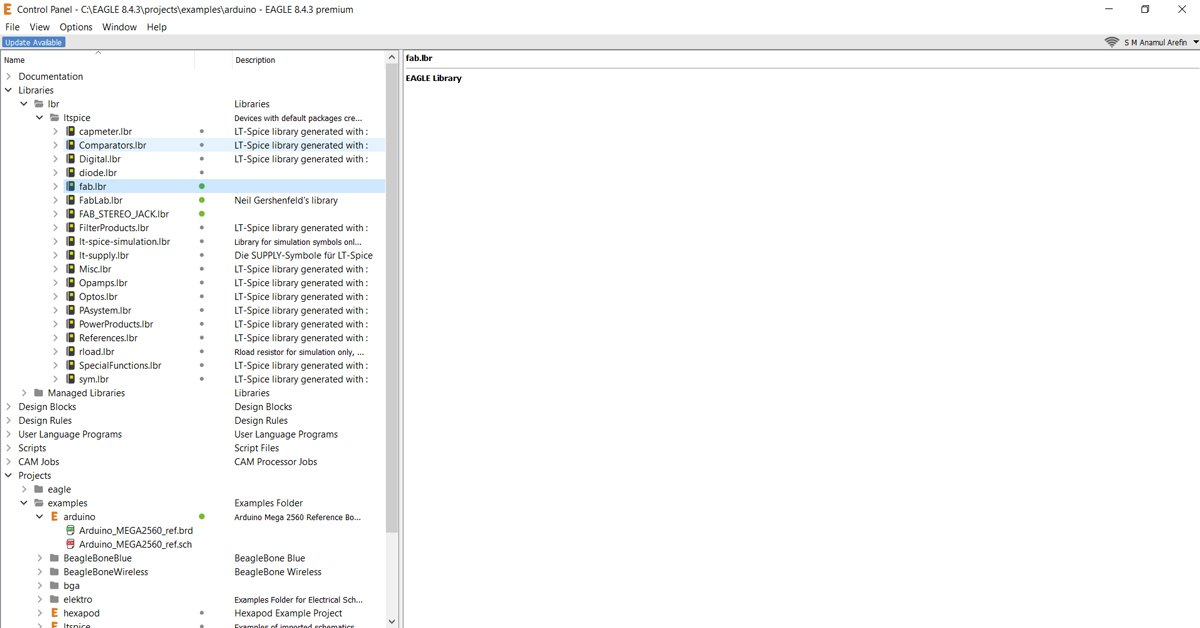The height and width of the screenshot is (628, 1200).
Task: Toggle the green dot for arduino project
Action: [202, 517]
